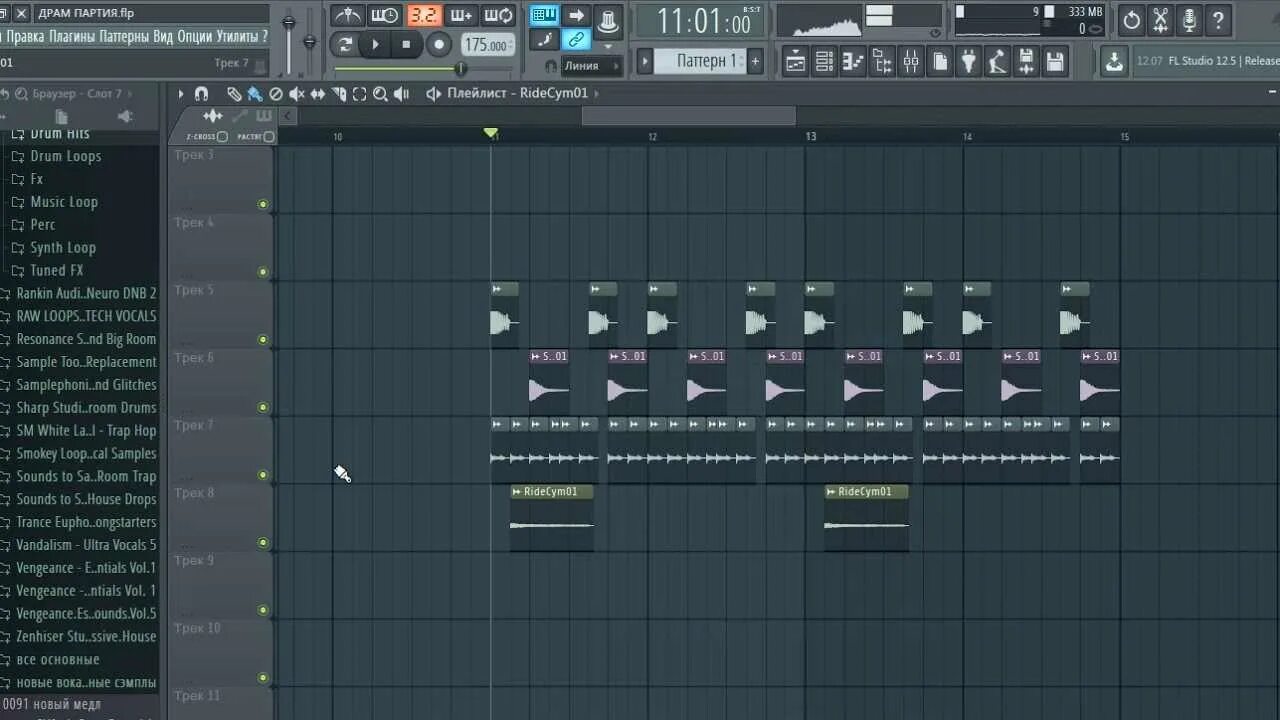Image resolution: width=1280 pixels, height=720 pixels.
Task: Toggle the recording countdown 3.2 button
Action: pos(424,15)
